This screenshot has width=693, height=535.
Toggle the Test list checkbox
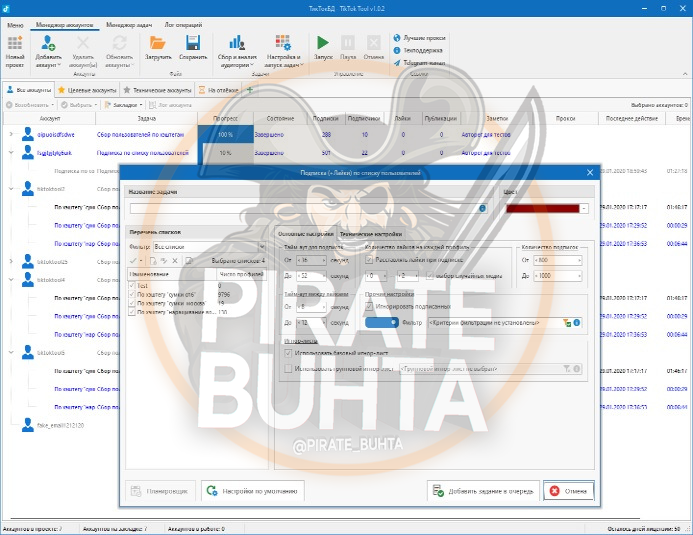(132, 286)
